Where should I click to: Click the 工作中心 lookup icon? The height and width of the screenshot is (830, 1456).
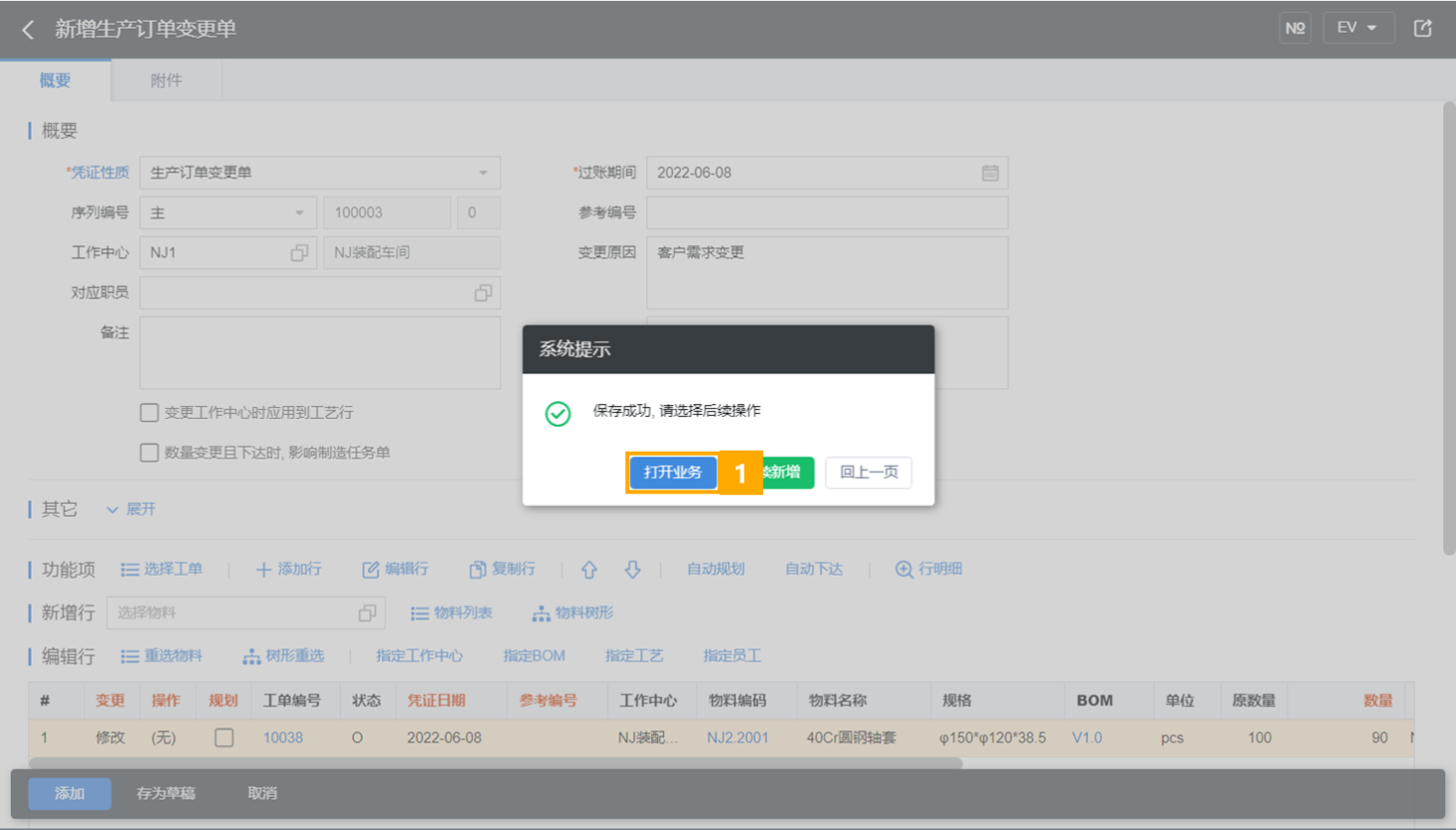(299, 252)
